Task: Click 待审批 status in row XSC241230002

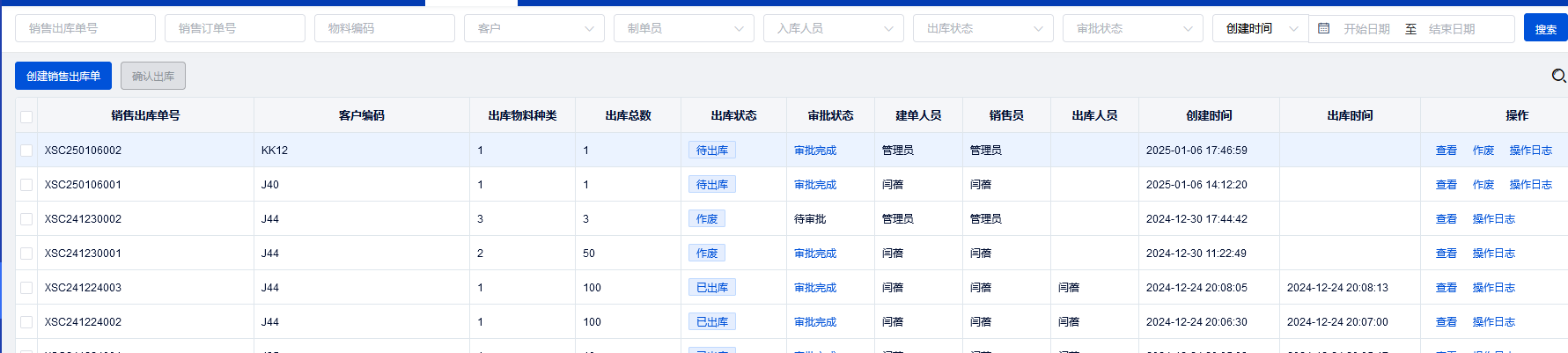Action: (810, 219)
